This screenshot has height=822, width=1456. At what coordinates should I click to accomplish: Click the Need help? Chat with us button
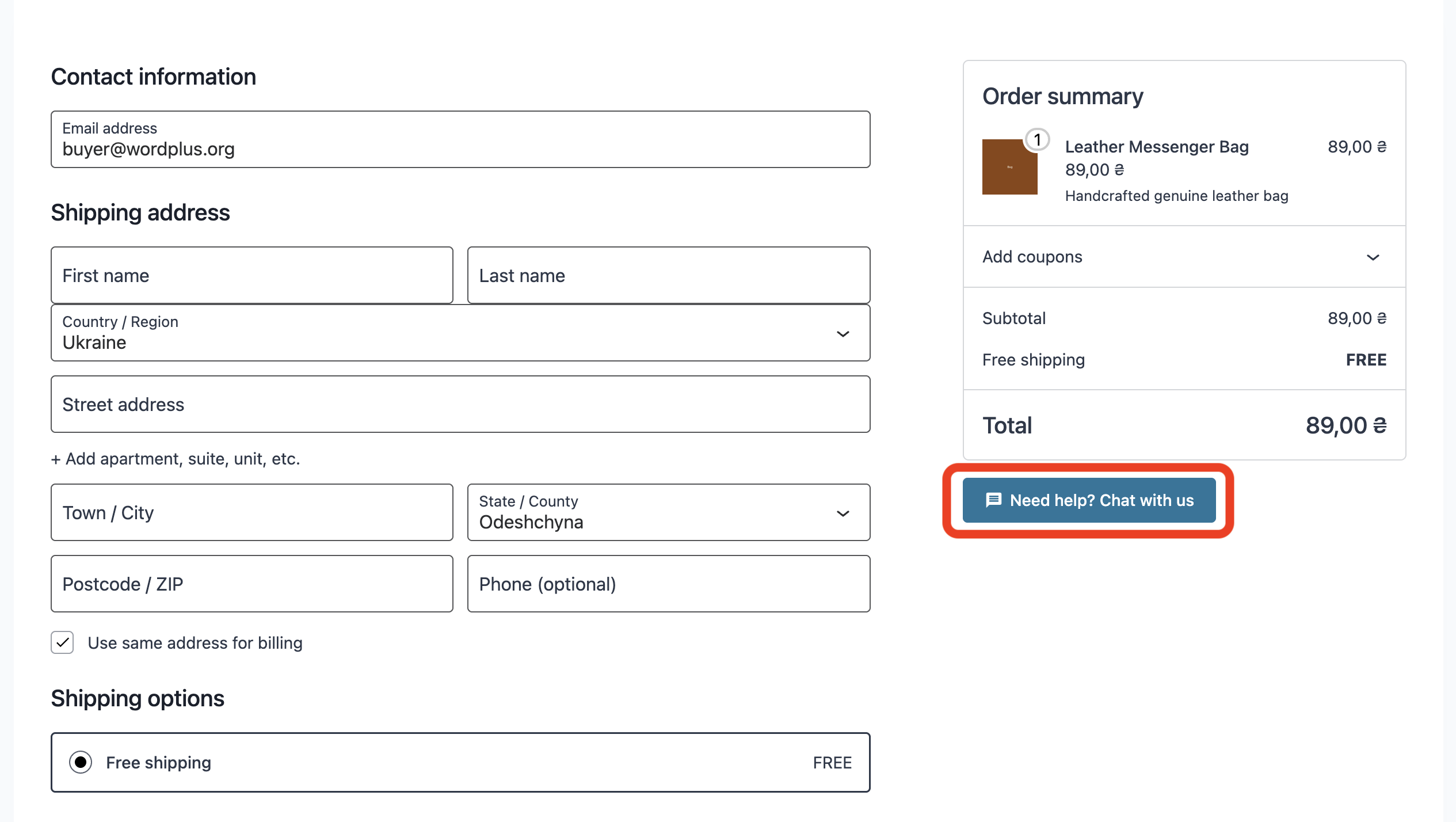click(x=1089, y=500)
